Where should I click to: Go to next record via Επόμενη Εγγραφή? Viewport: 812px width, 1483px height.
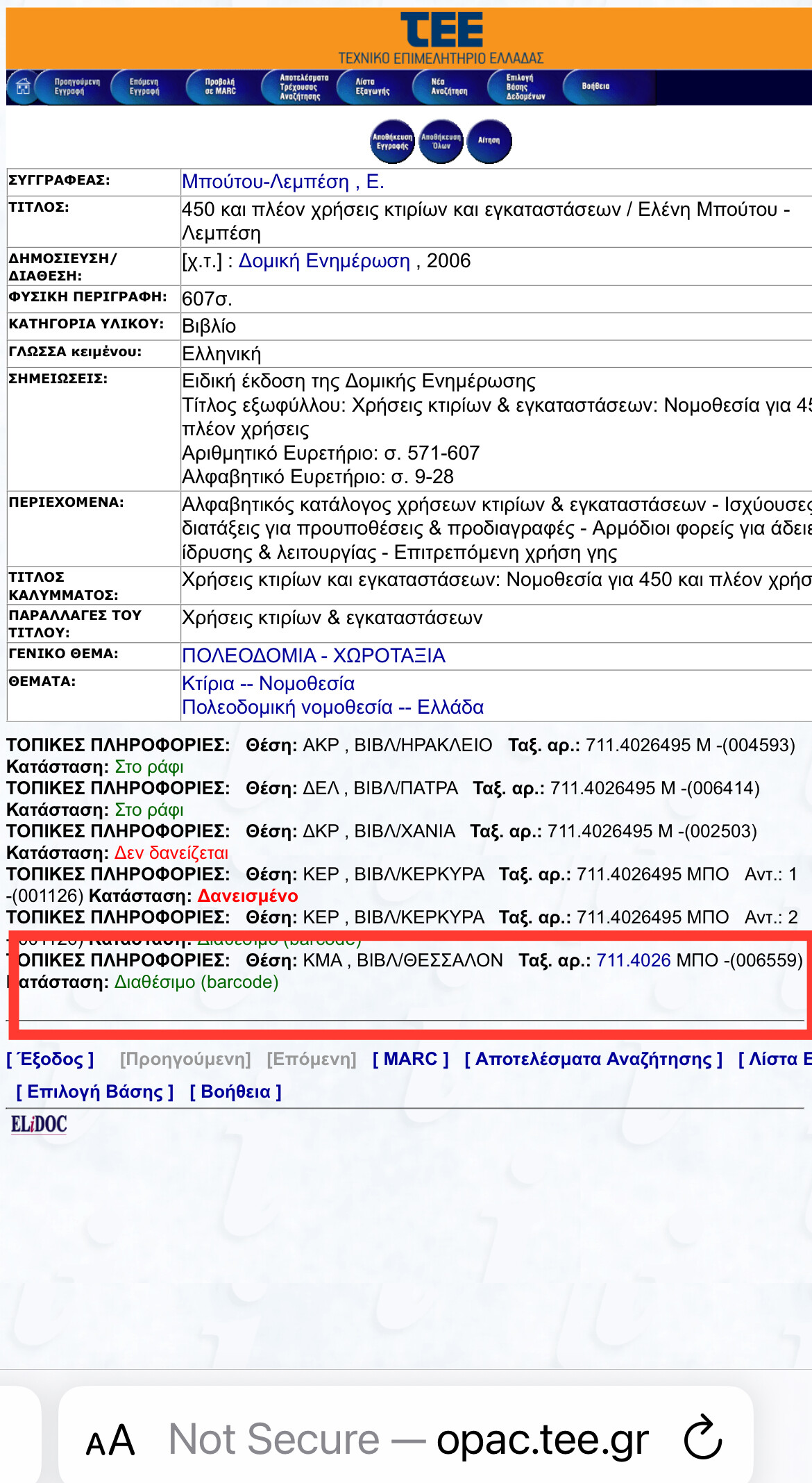pyautogui.click(x=144, y=87)
